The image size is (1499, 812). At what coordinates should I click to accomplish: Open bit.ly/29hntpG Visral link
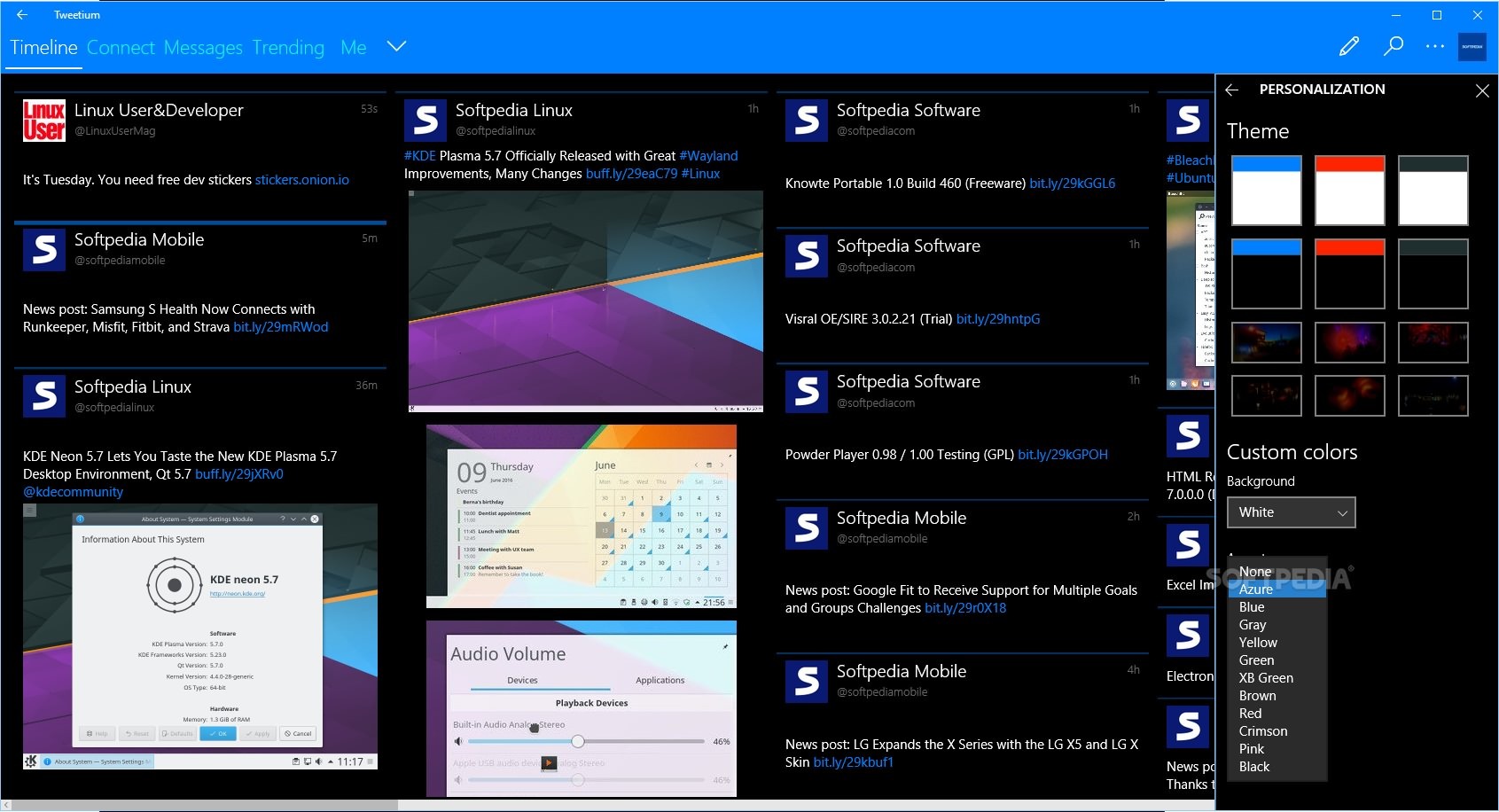[x=998, y=319]
